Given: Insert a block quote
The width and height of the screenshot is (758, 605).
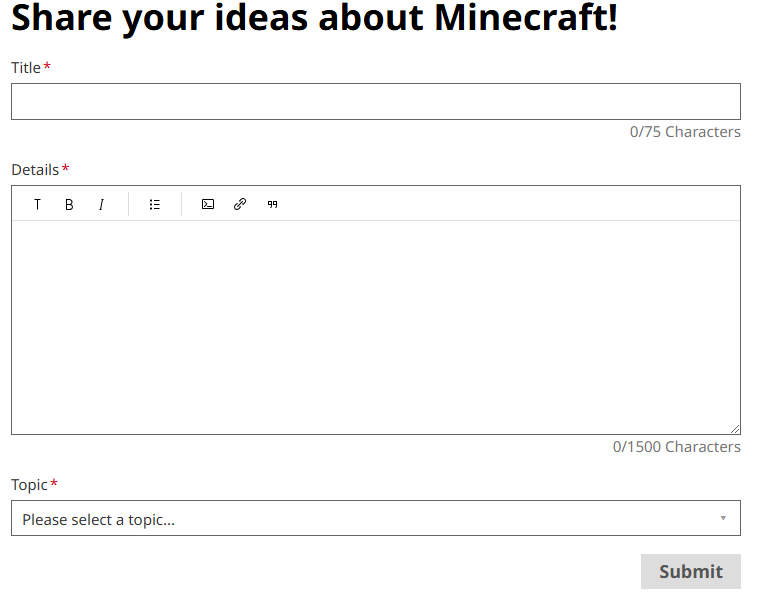Looking at the screenshot, I should 272,204.
